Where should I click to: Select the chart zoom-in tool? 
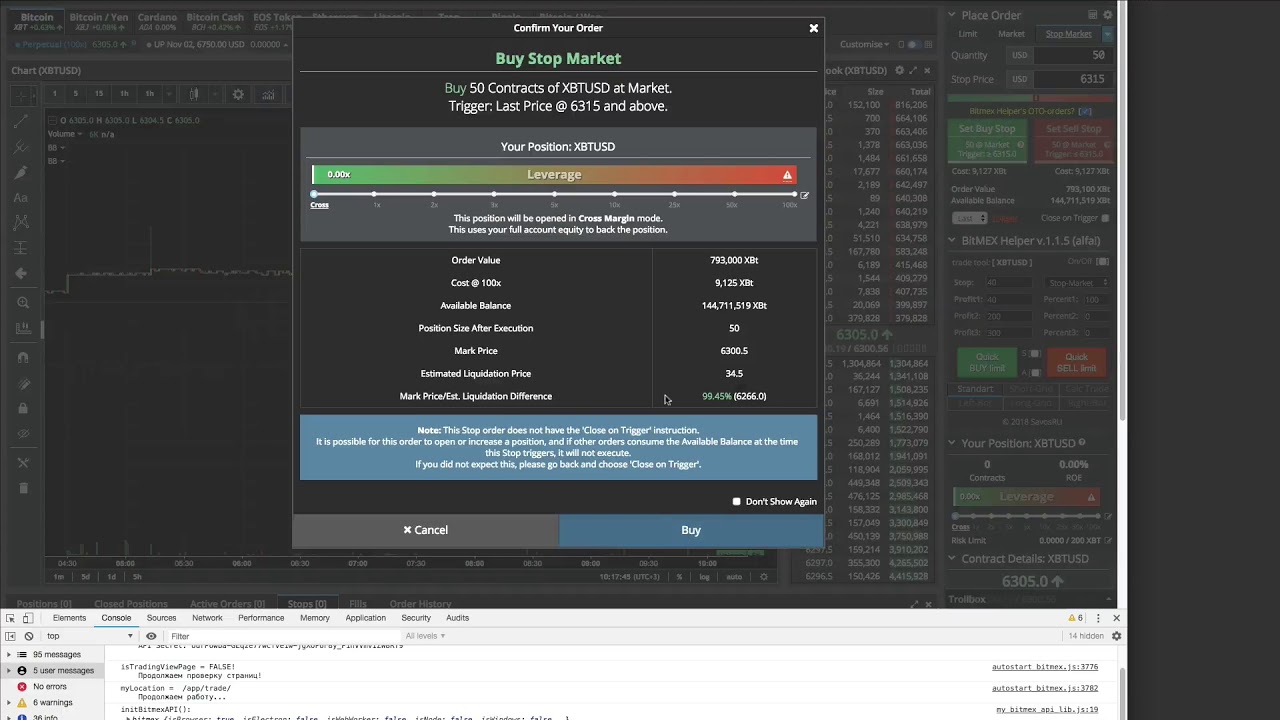tap(22, 303)
